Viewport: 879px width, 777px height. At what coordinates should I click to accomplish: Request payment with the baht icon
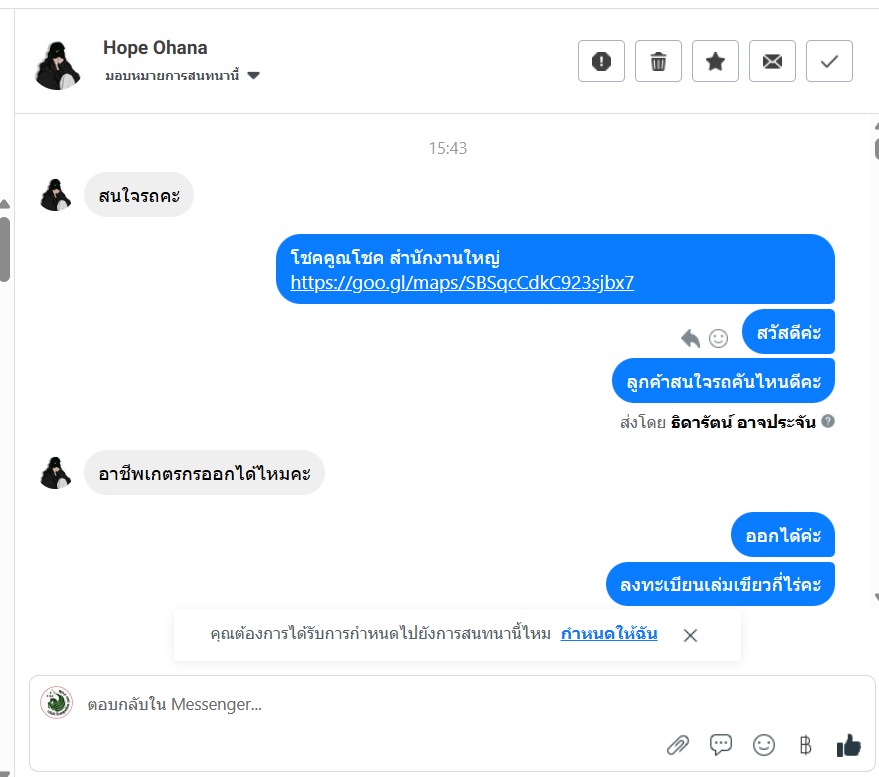pos(805,745)
